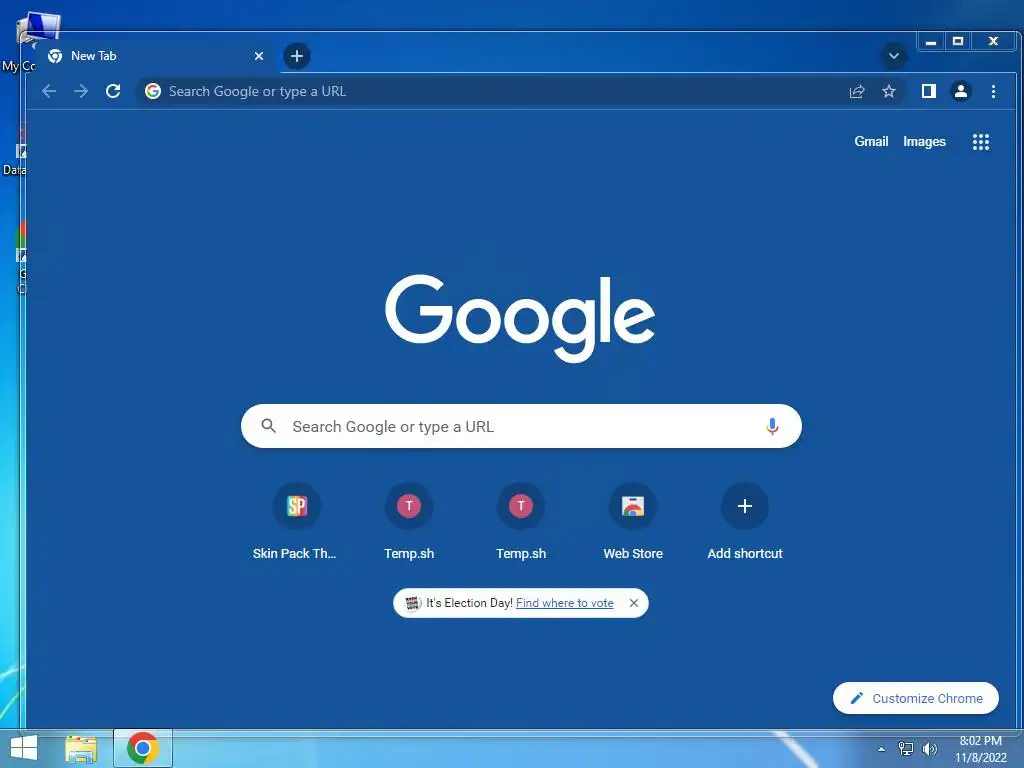This screenshot has width=1024, height=768.
Task: Click the taskbar clock showing 8:02 PM
Action: click(980, 749)
